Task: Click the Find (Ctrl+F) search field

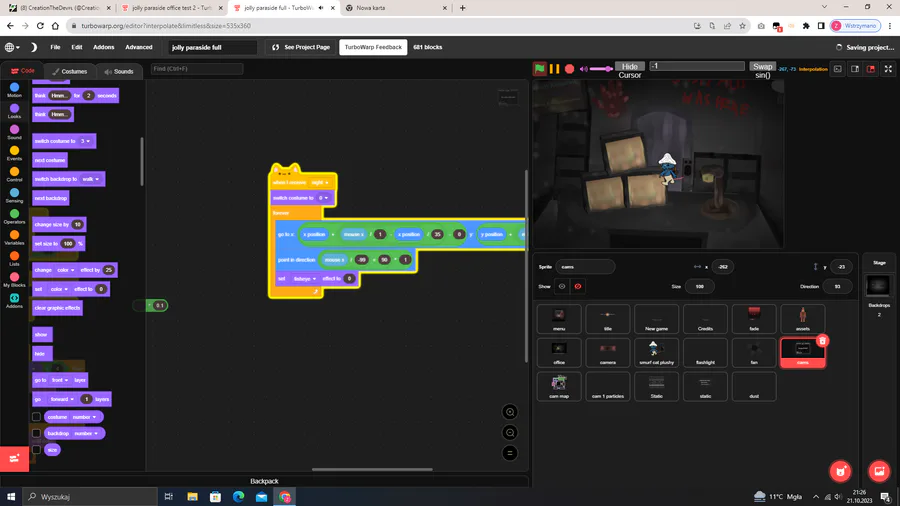Action: 197,69
